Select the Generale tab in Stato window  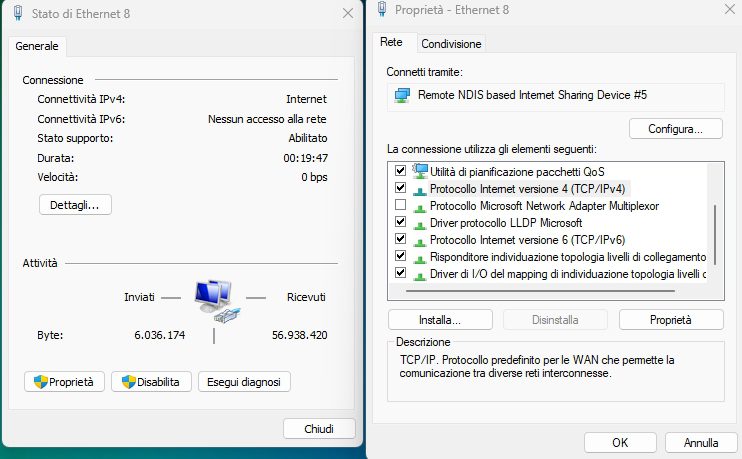(37, 46)
